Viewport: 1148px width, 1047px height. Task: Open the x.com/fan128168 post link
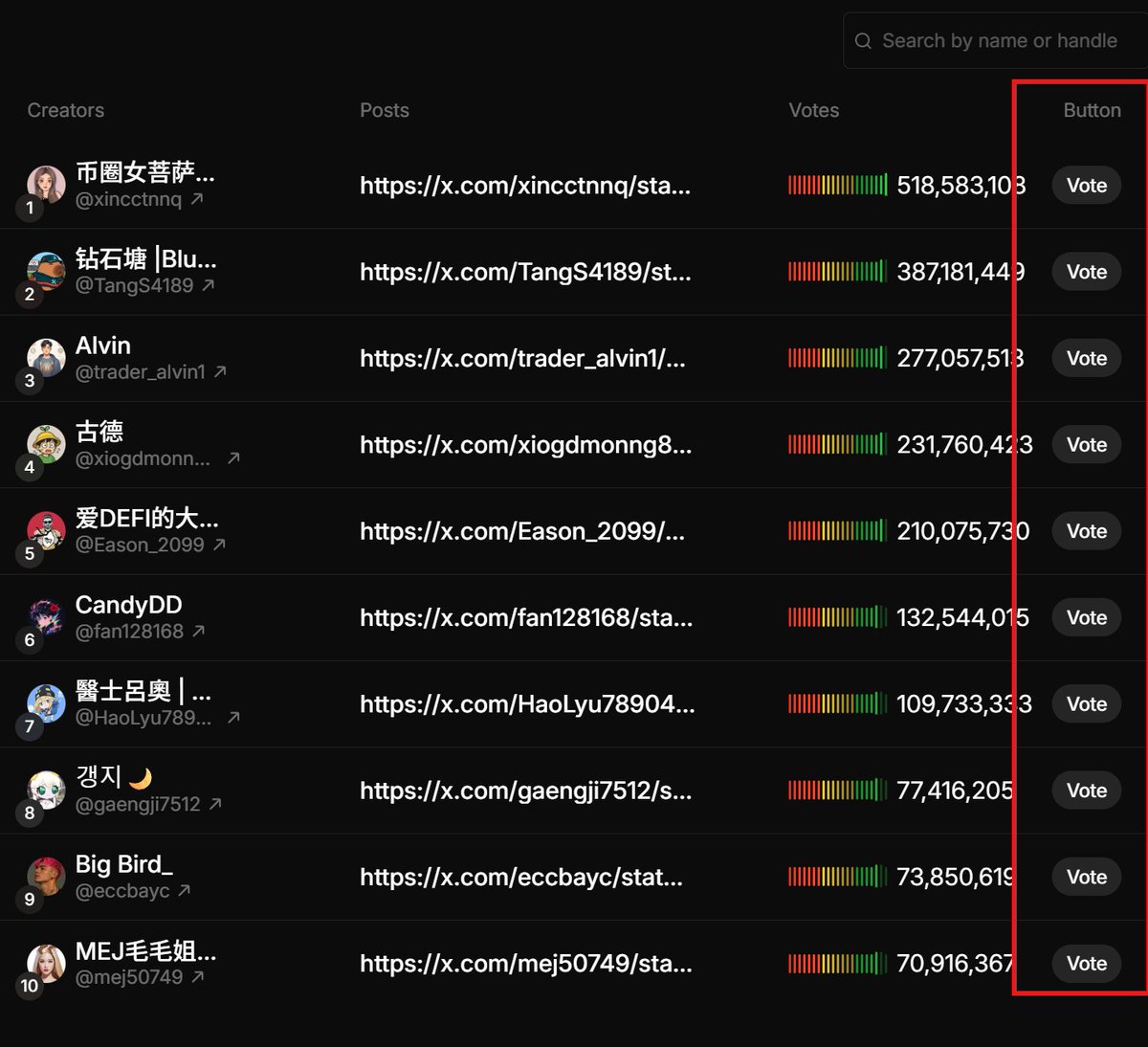coord(526,617)
